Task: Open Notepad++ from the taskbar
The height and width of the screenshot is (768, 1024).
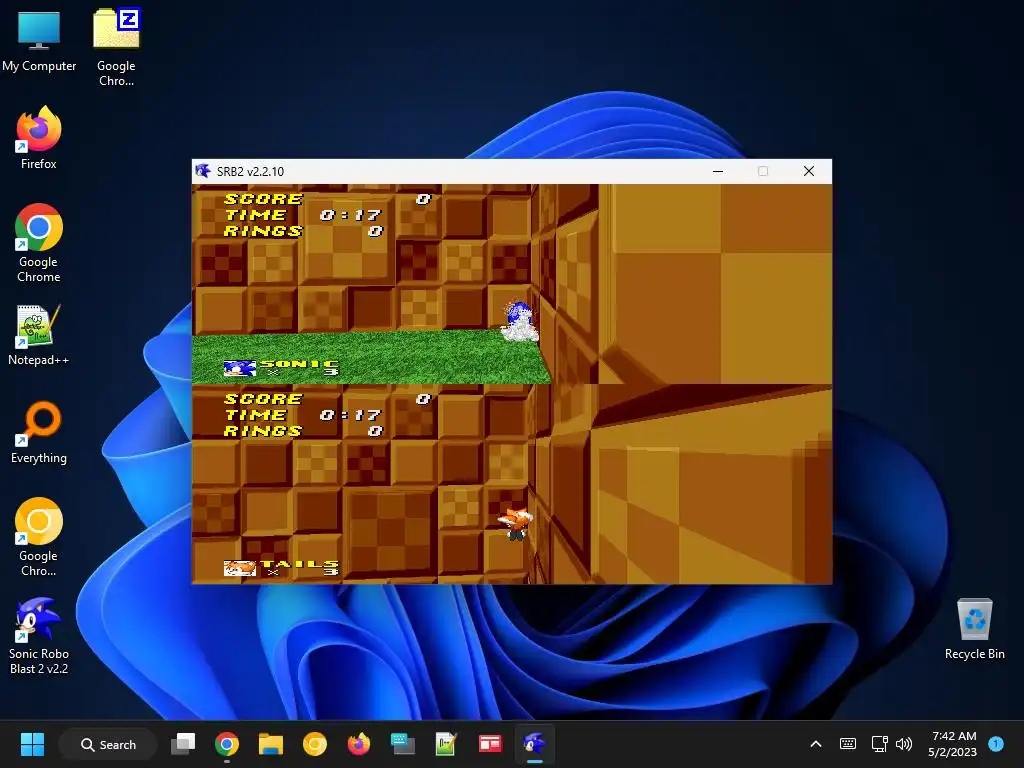Action: 446,744
